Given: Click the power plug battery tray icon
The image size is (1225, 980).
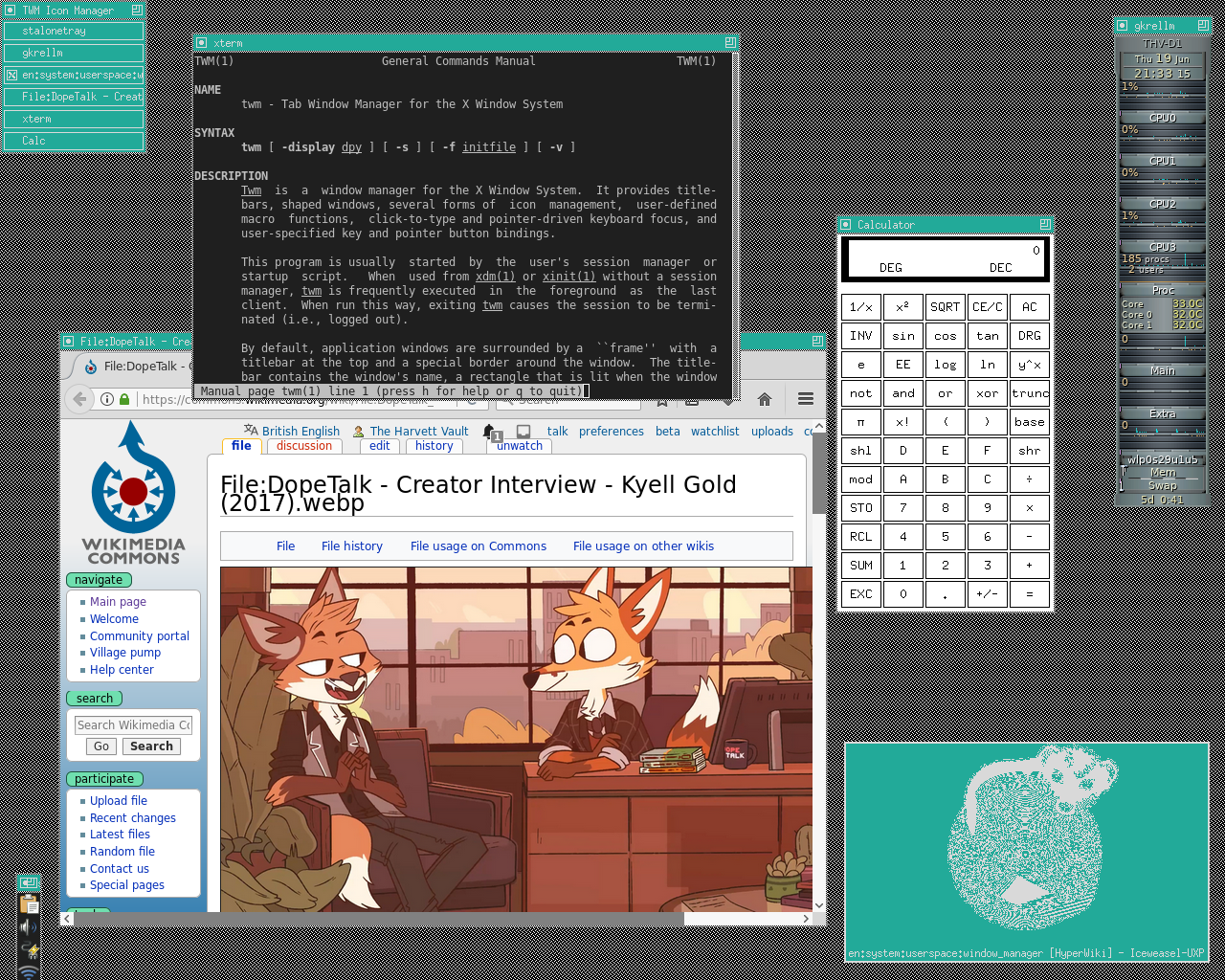Looking at the screenshot, I should (x=30, y=950).
